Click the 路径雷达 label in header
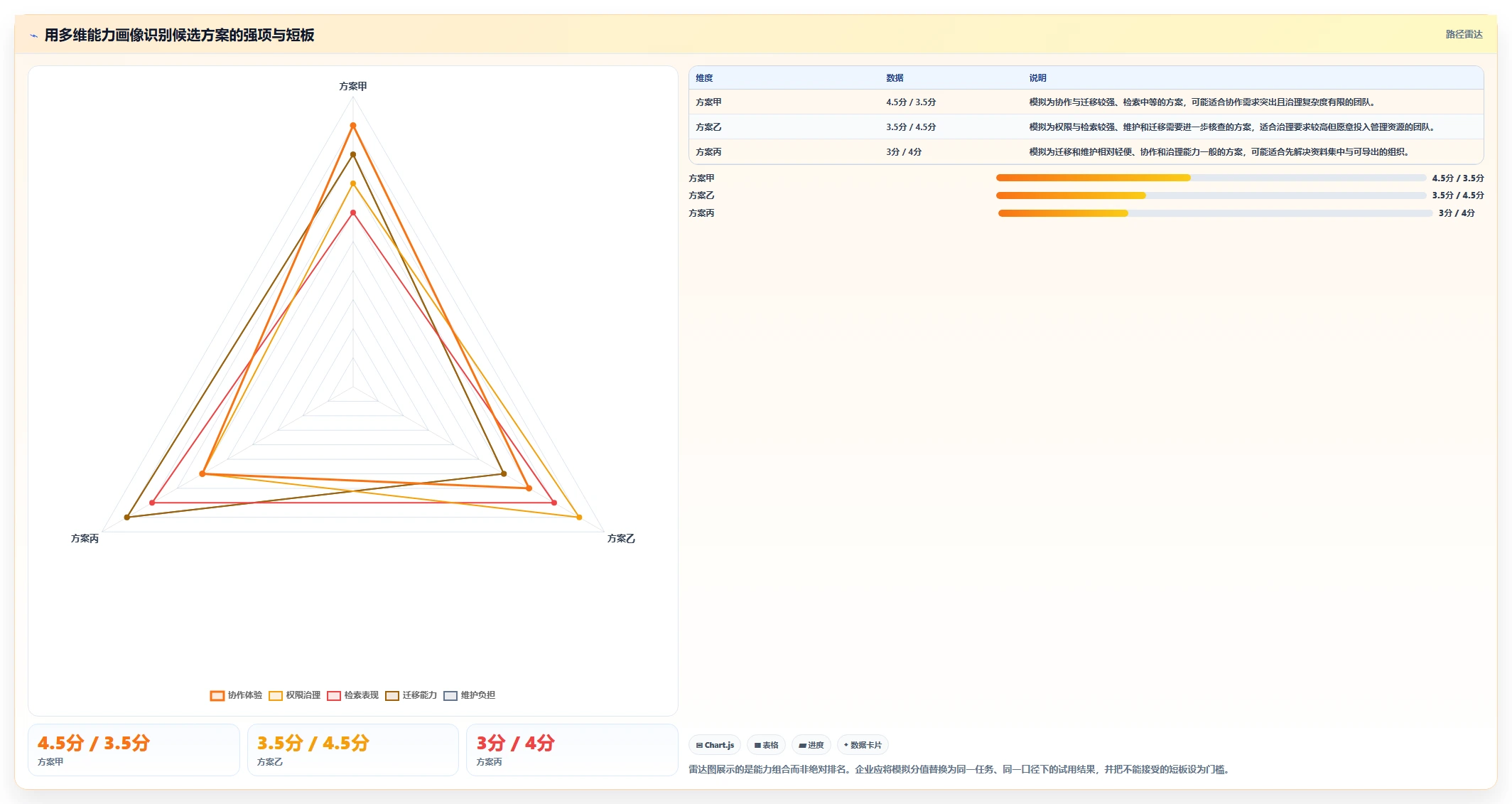The image size is (1512, 804). pyautogui.click(x=1464, y=34)
